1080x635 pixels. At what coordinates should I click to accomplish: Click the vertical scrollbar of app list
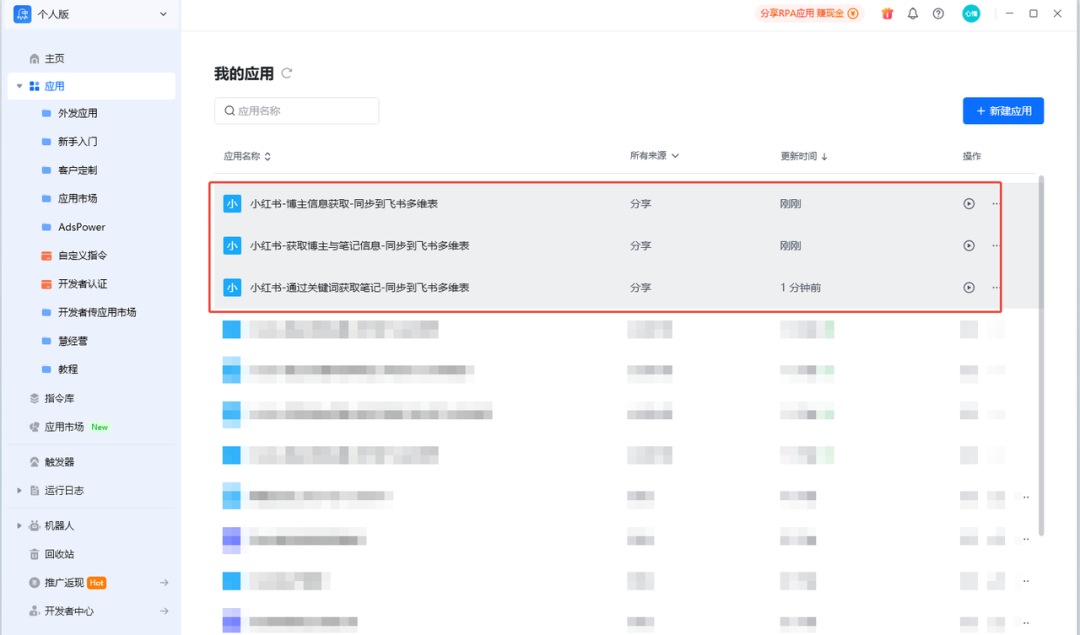pyautogui.click(x=1041, y=355)
